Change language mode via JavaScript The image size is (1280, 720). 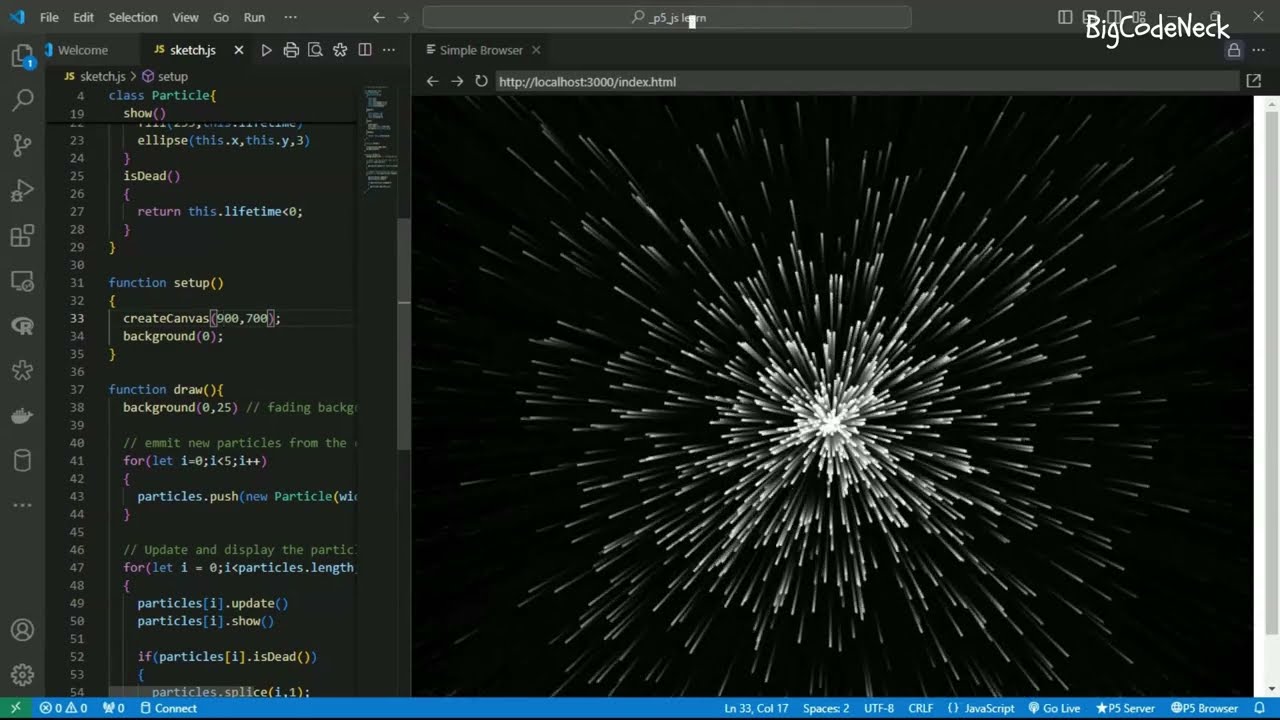coord(981,708)
